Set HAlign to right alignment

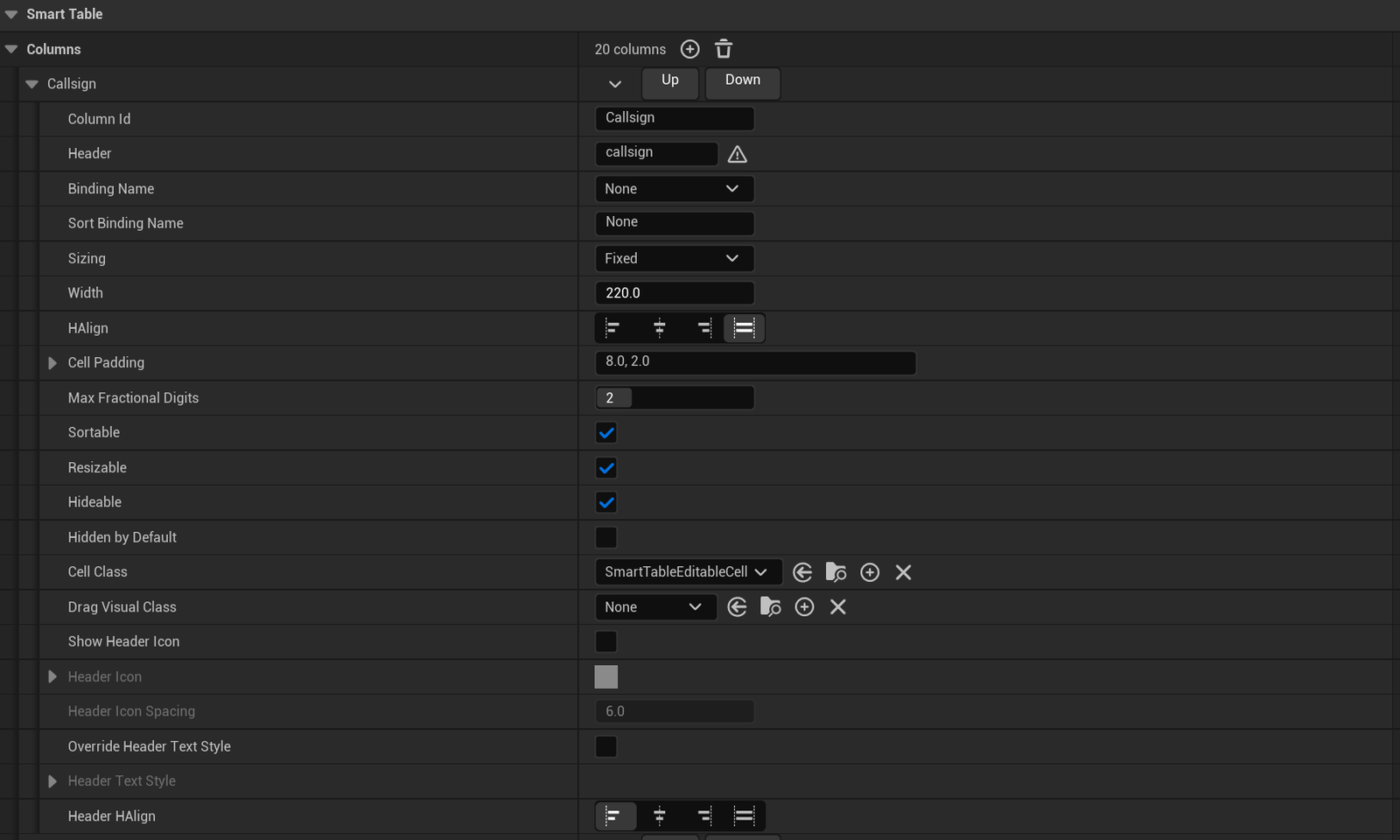point(703,328)
